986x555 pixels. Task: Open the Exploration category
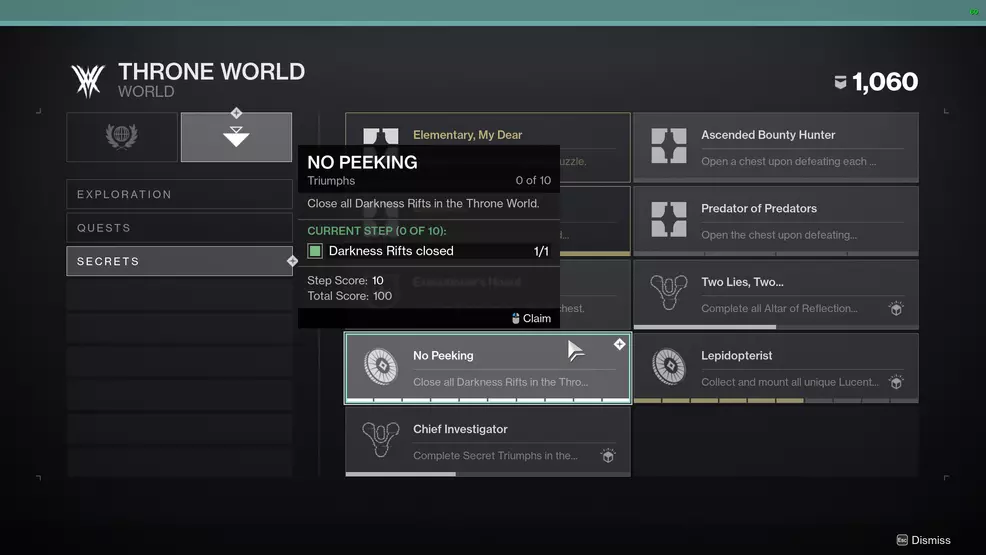point(179,194)
